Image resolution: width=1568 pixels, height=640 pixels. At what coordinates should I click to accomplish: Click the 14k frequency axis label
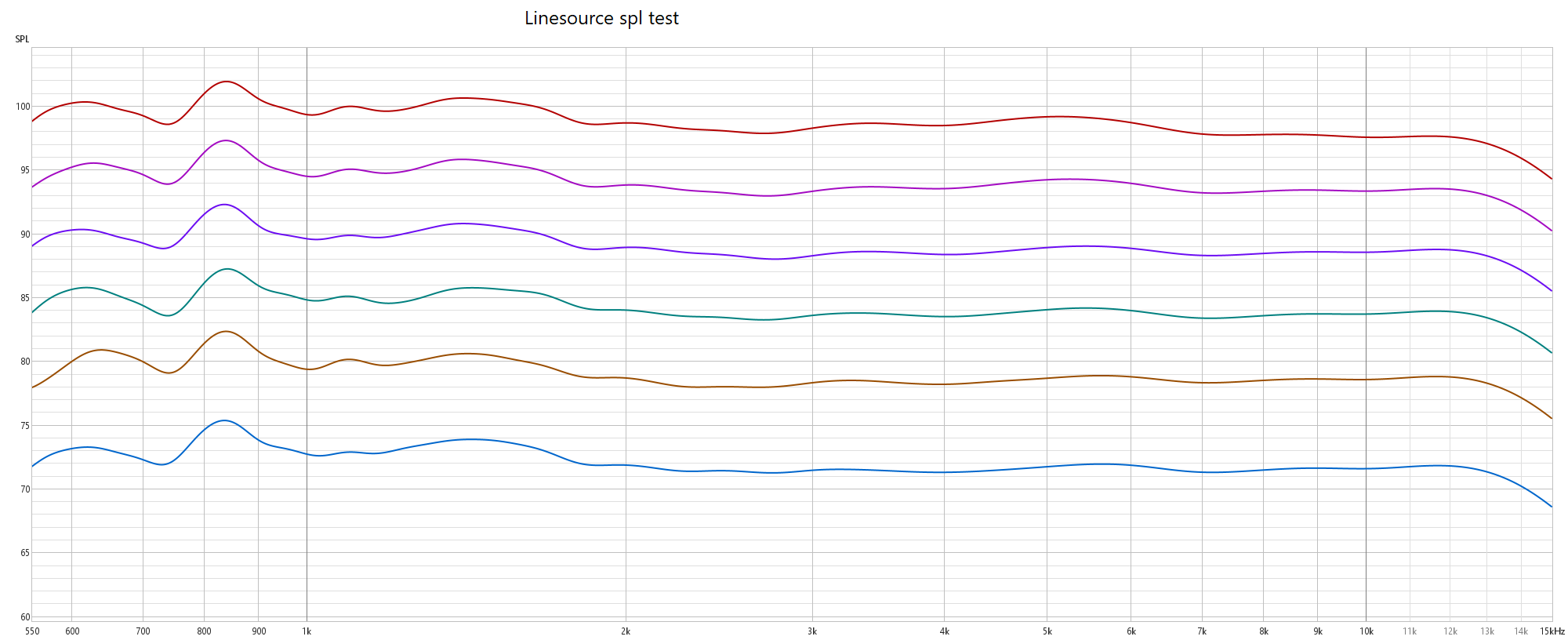1521,631
